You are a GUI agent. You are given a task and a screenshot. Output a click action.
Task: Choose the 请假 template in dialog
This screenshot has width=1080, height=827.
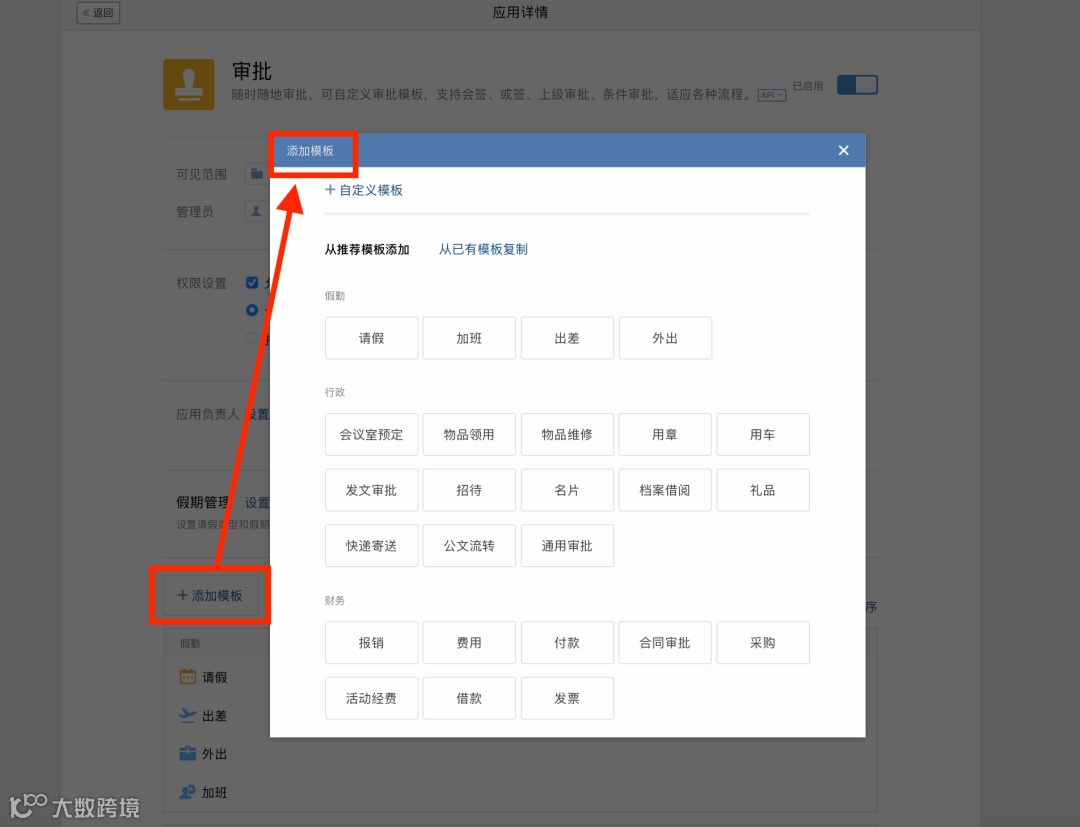point(371,338)
